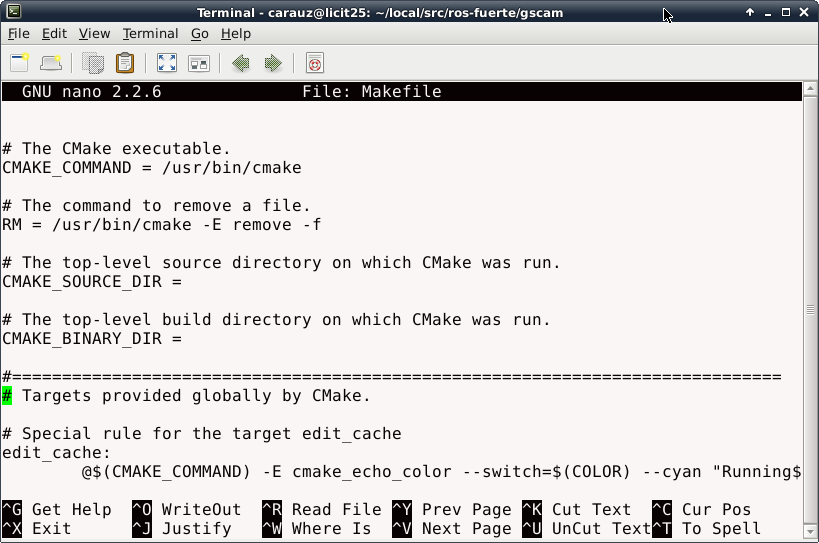Click the New Window toolbar icon
819x543 pixels.
click(51, 63)
